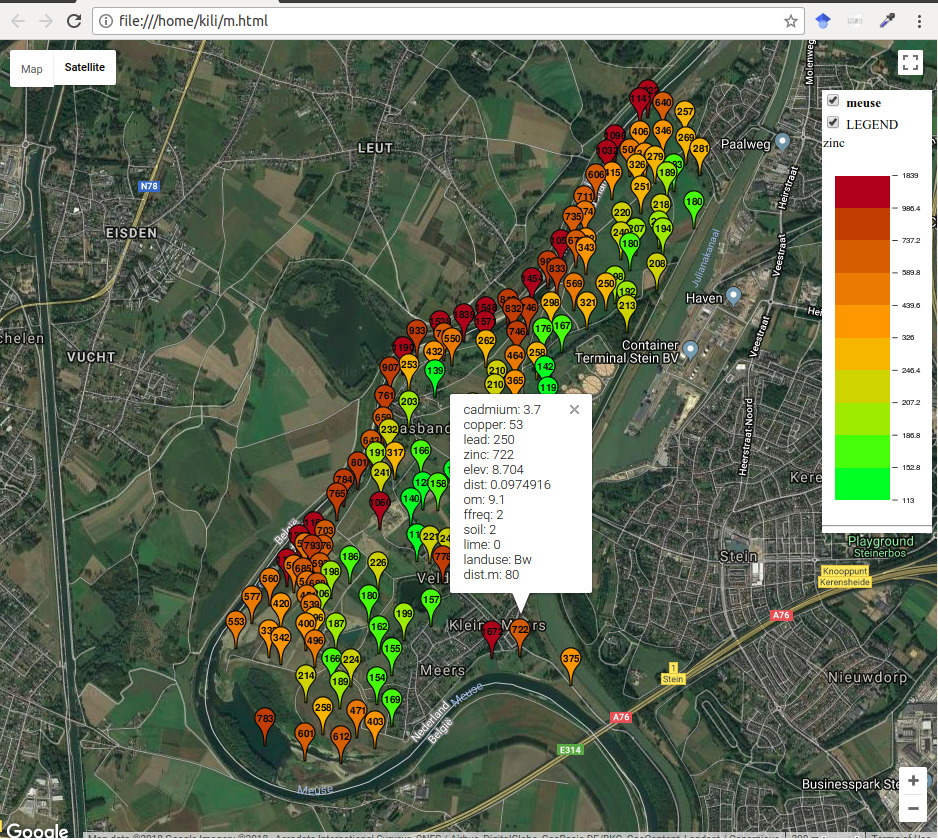The image size is (938, 840).
Task: Bookmark this page with the star
Action: pos(790,20)
